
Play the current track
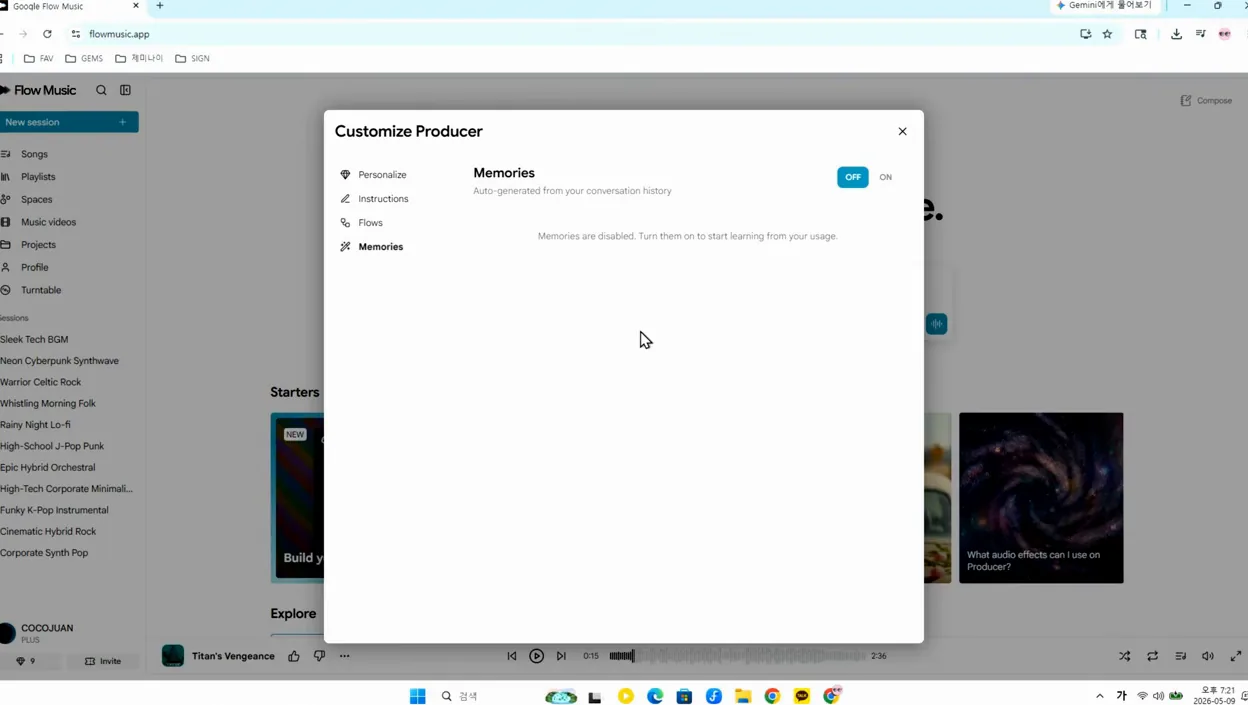537,656
